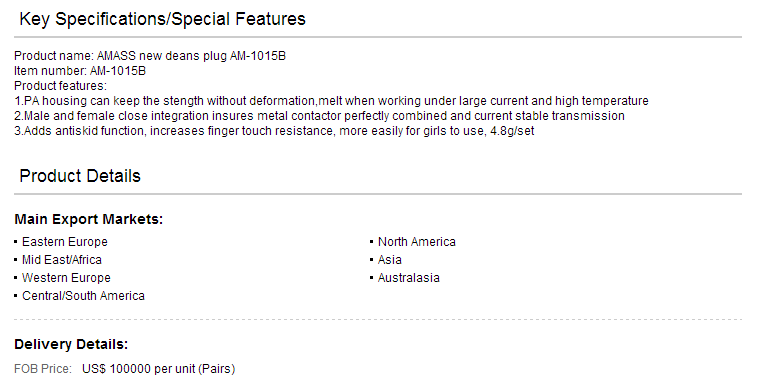778x388 pixels.
Task: Click the FOB Price label
Action: [43, 369]
